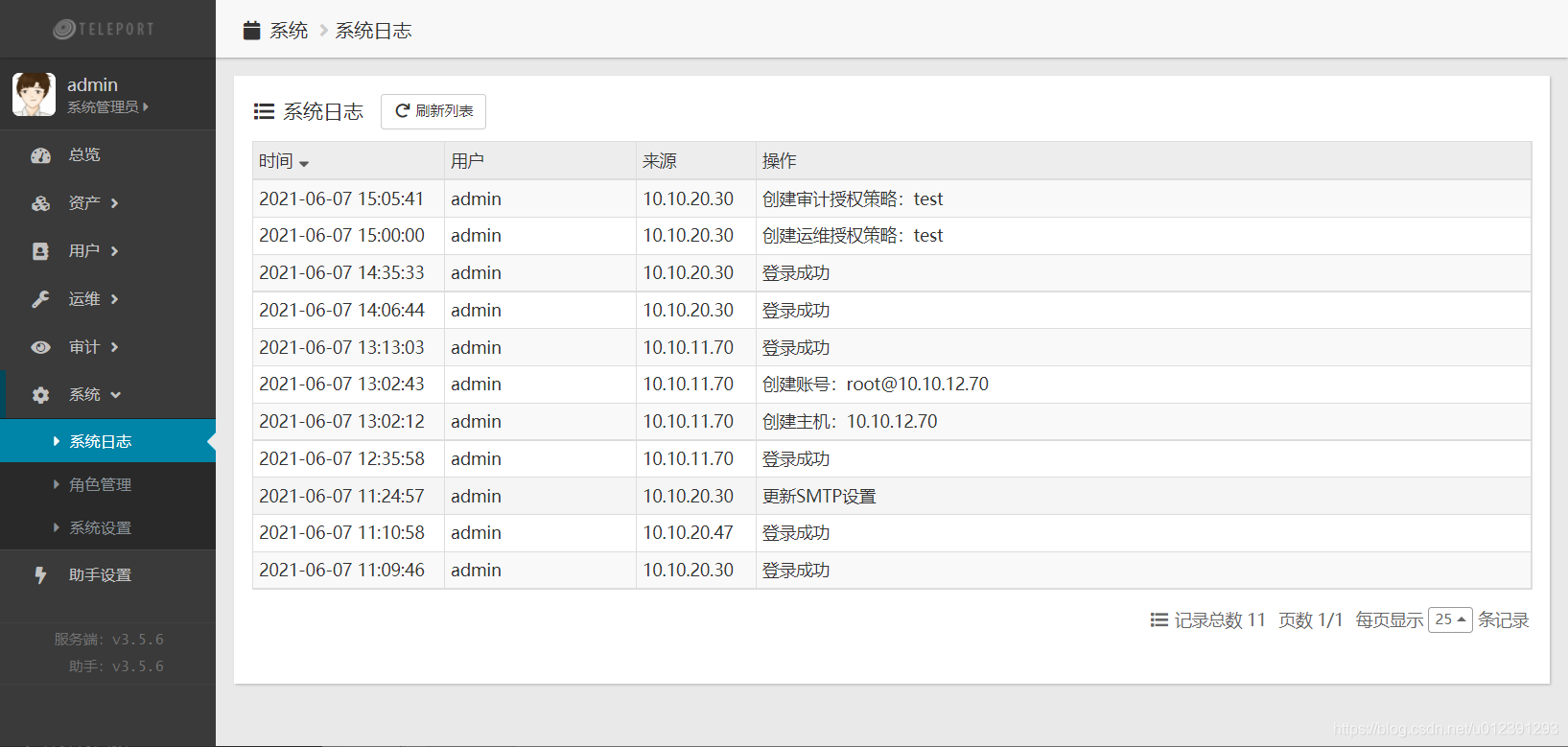Screen dimensions: 1568x747
Task: Click time cell 2021-06-07 14:35:33
Action: coord(341,272)
